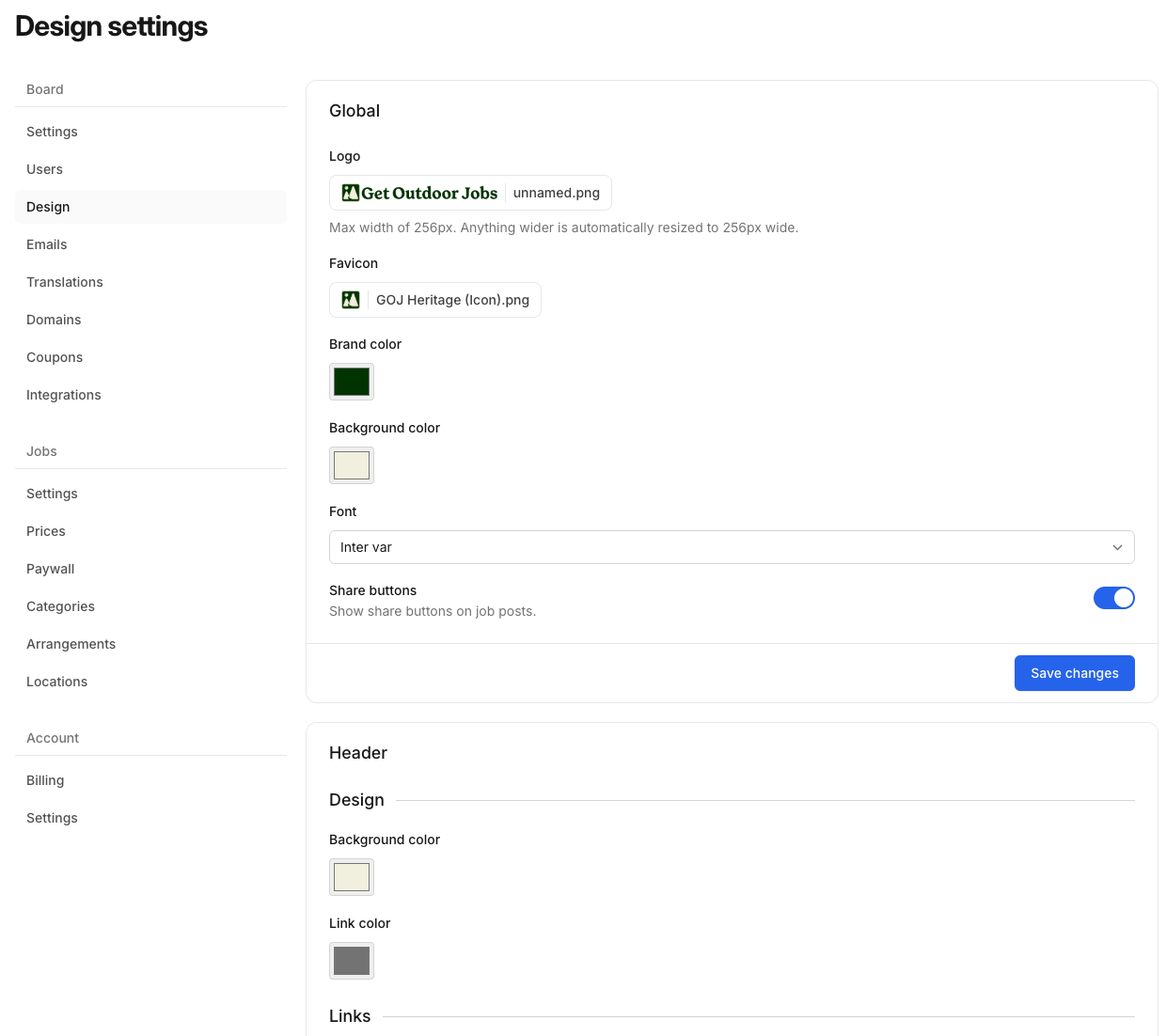This screenshot has width=1166, height=1036.
Task: Open Prices under Jobs
Action: [x=46, y=531]
